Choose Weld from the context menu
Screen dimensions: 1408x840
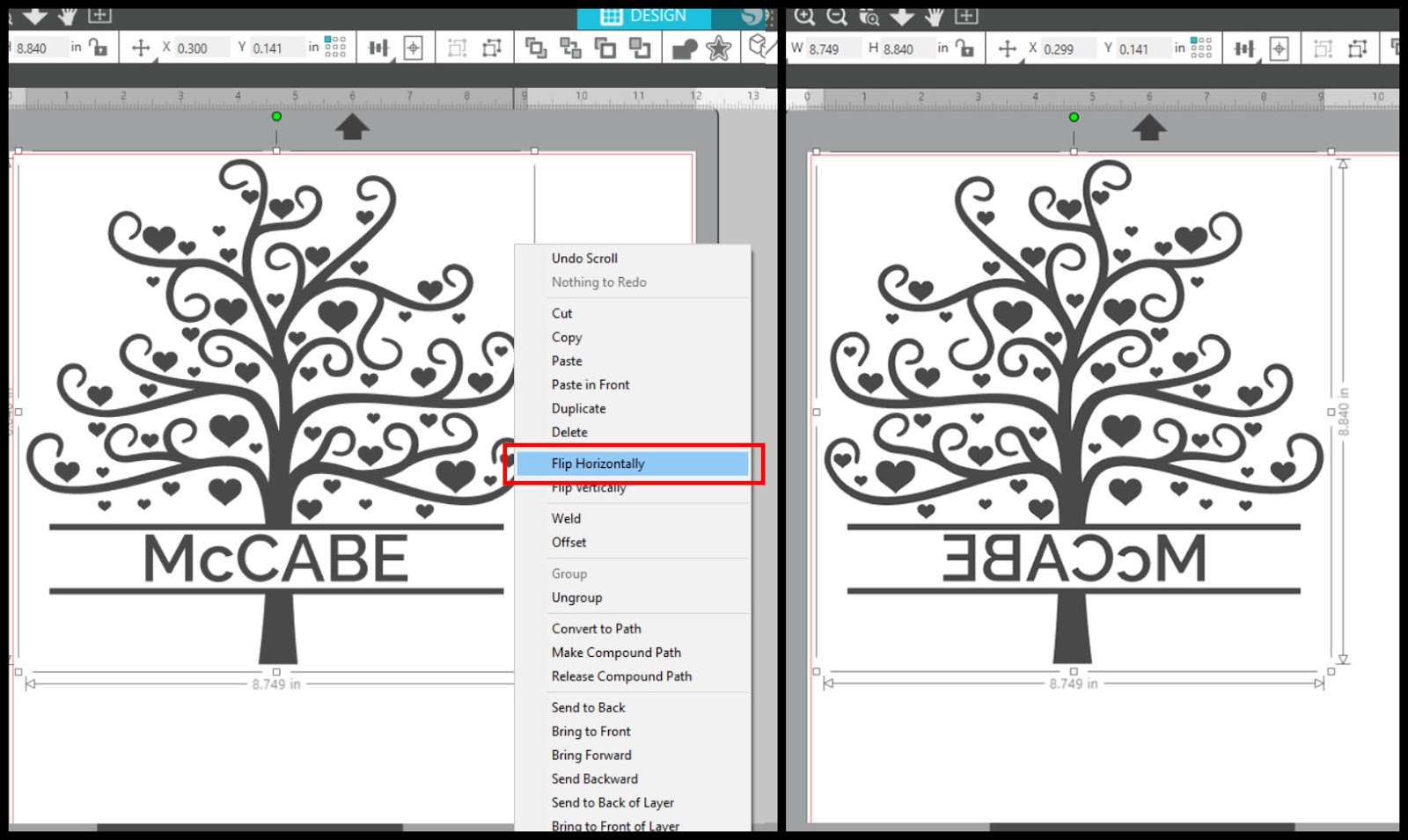coord(566,518)
